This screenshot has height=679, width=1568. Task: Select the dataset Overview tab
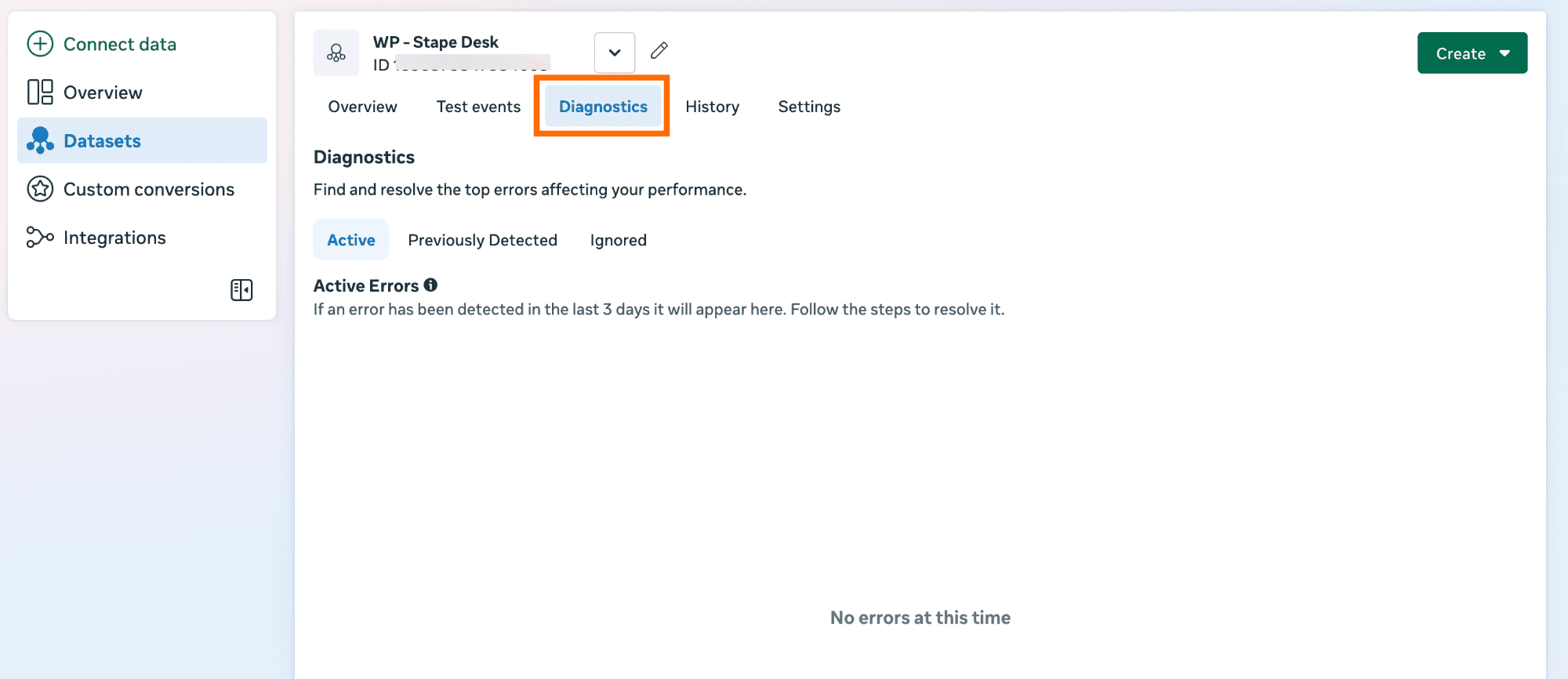point(362,107)
